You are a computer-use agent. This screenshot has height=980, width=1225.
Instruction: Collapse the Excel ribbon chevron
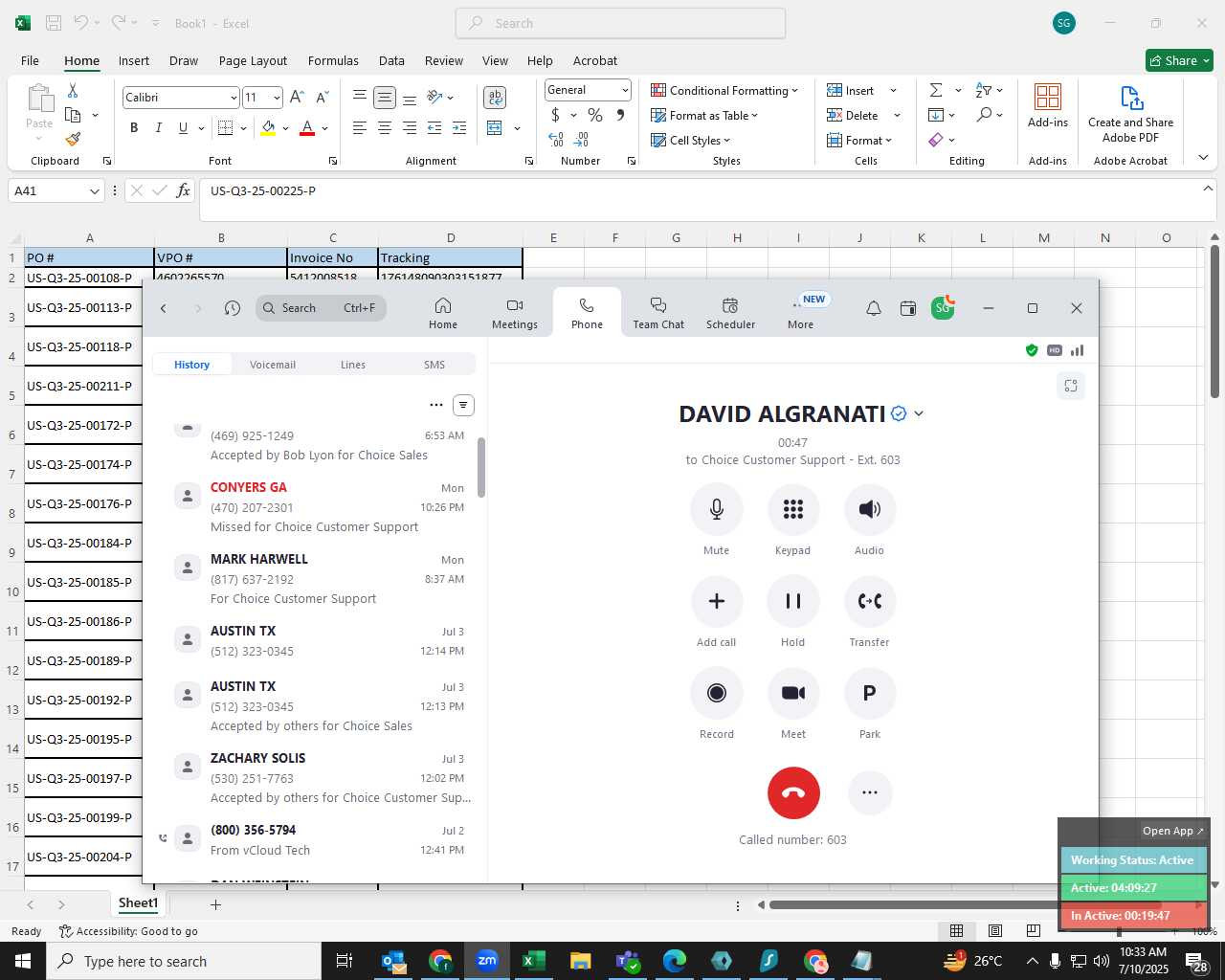pyautogui.click(x=1203, y=157)
